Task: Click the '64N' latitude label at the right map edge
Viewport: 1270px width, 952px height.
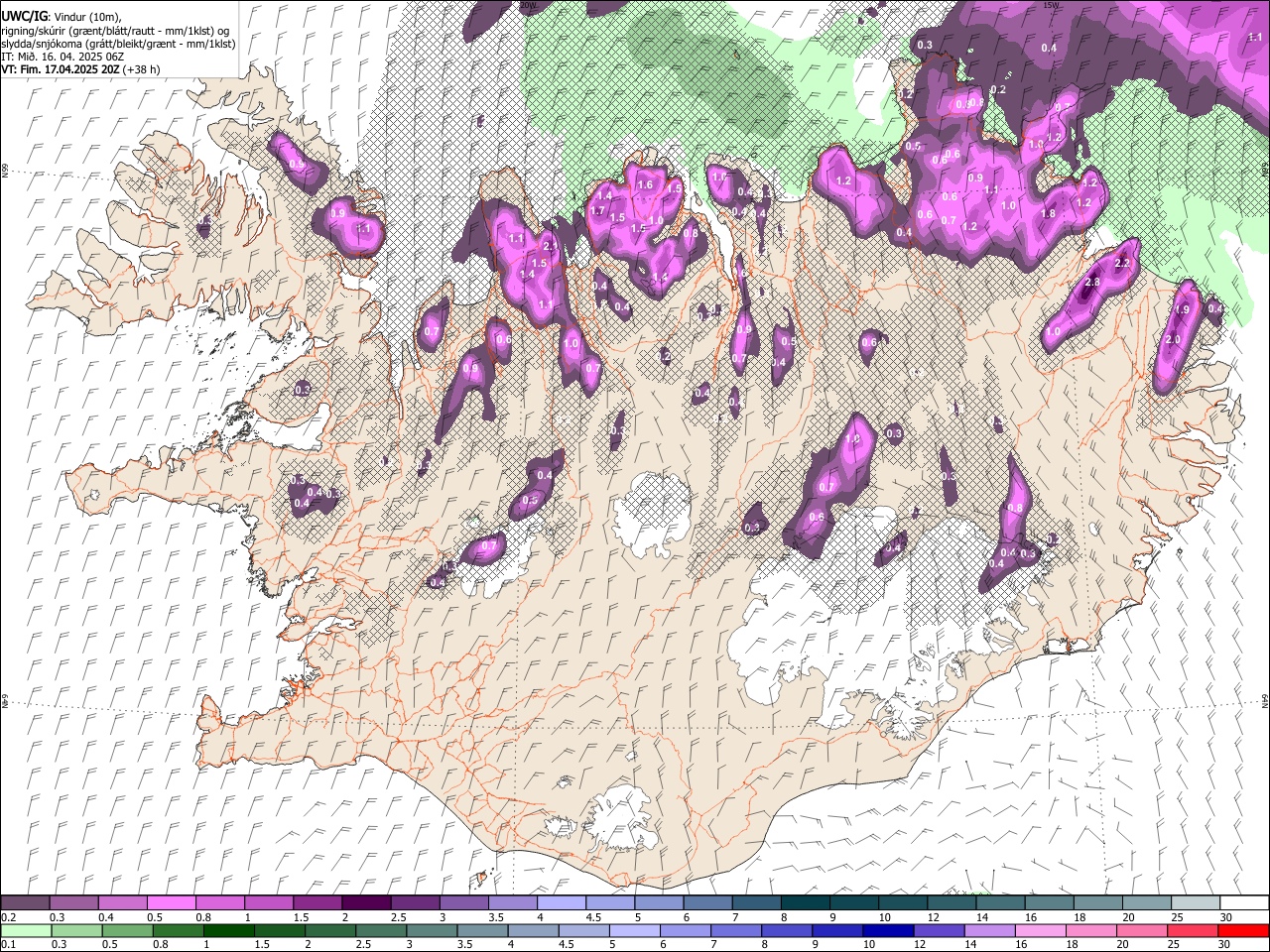Action: coord(1265,700)
